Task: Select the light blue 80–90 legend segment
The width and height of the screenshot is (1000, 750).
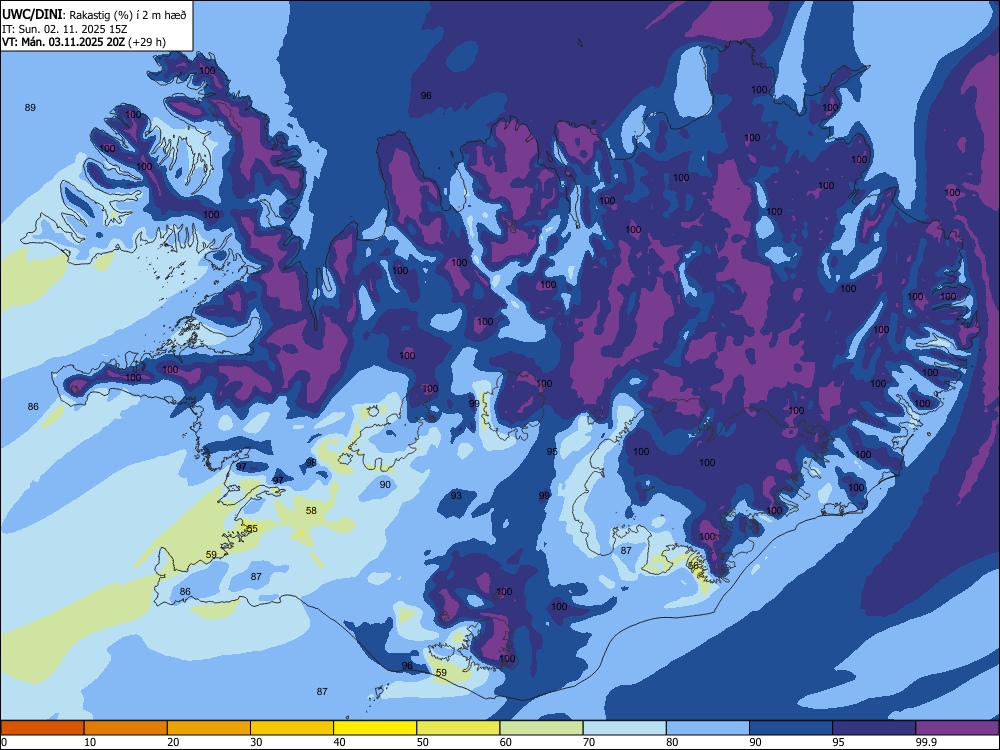Action: [x=707, y=728]
